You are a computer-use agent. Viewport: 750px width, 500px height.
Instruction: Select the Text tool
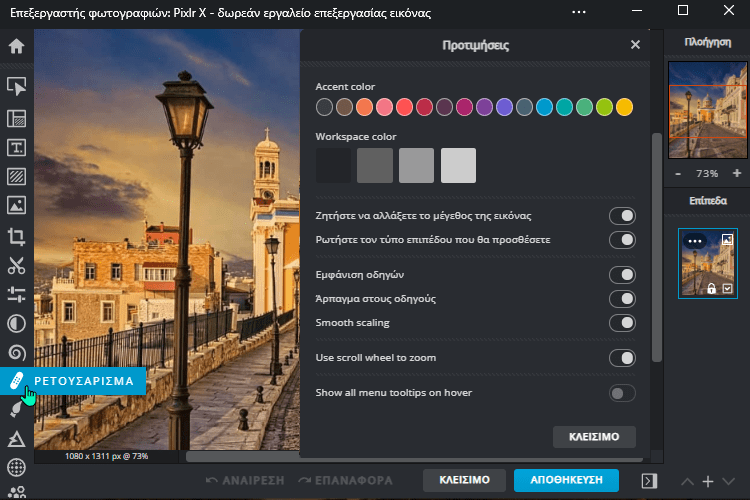click(16, 148)
